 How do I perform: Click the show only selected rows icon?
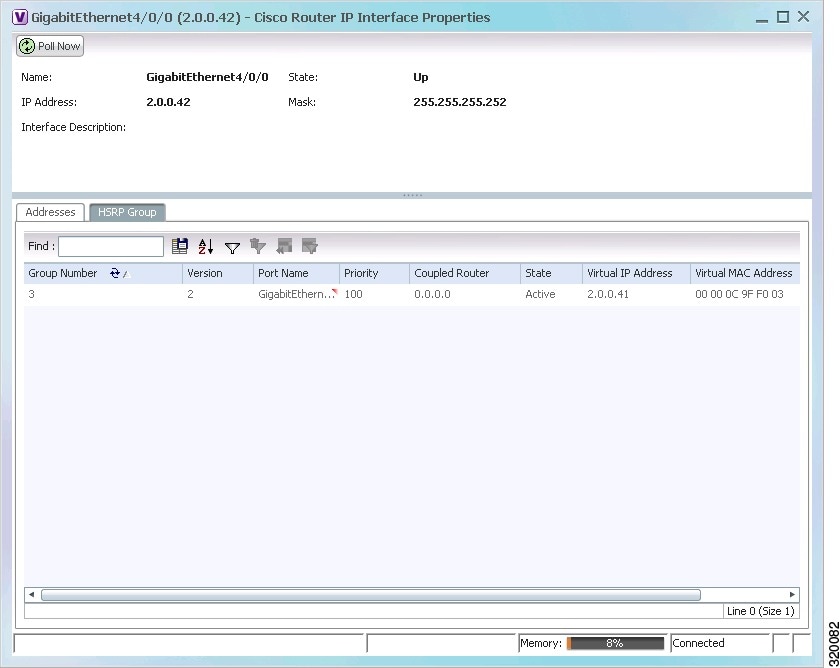click(310, 246)
